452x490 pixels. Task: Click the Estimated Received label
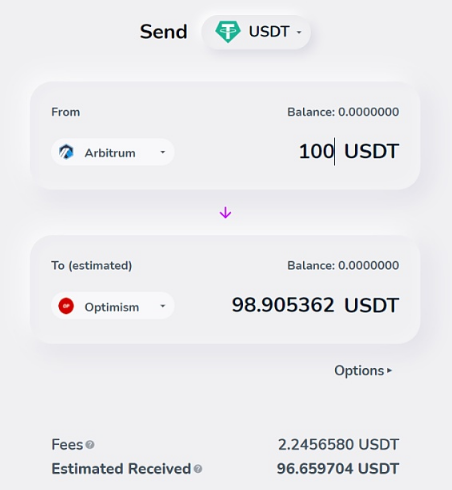tap(121, 469)
